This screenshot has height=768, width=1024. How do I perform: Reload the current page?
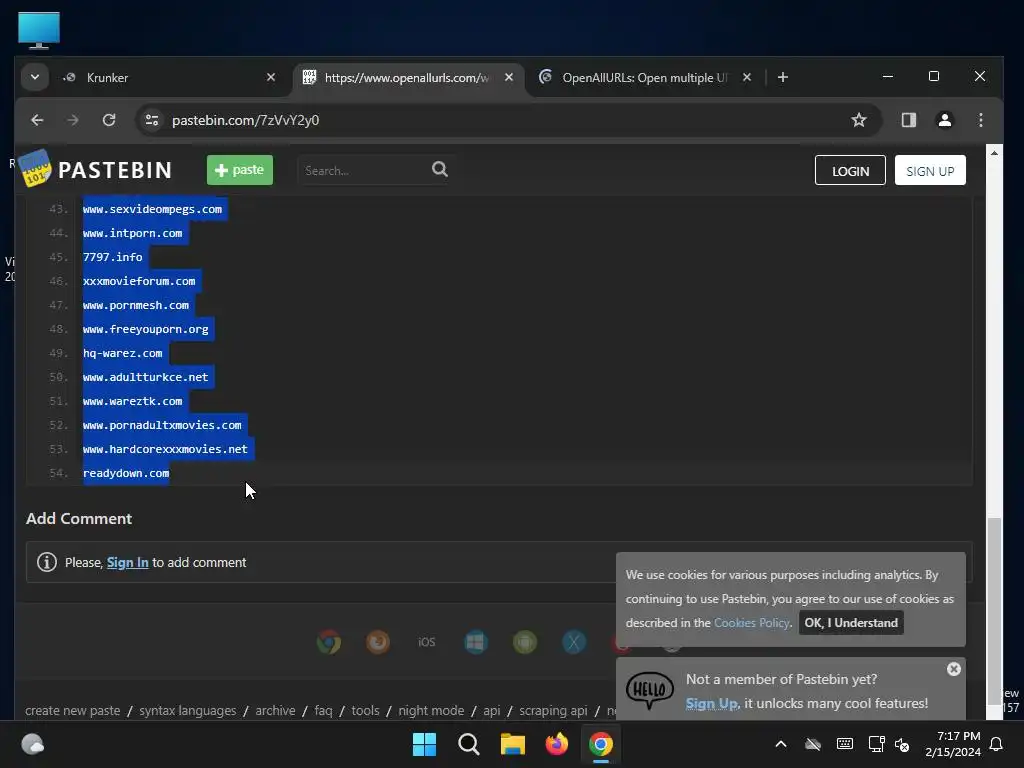[109, 120]
